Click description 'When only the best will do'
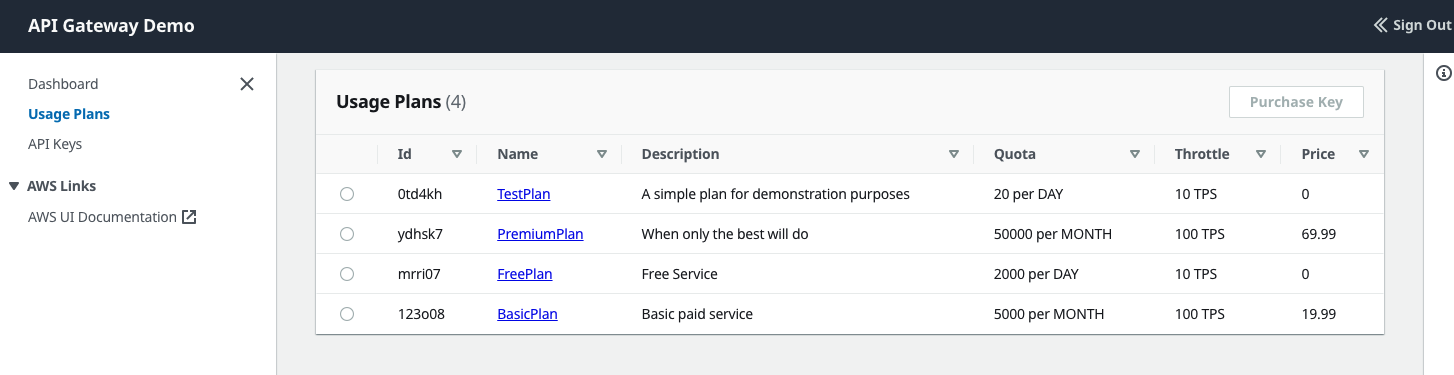The width and height of the screenshot is (1454, 375). pos(725,234)
